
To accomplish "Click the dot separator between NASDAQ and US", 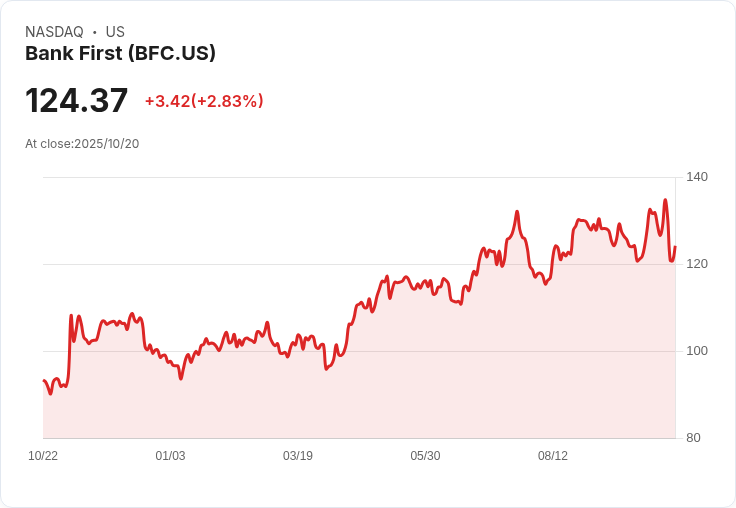I will (95, 32).
